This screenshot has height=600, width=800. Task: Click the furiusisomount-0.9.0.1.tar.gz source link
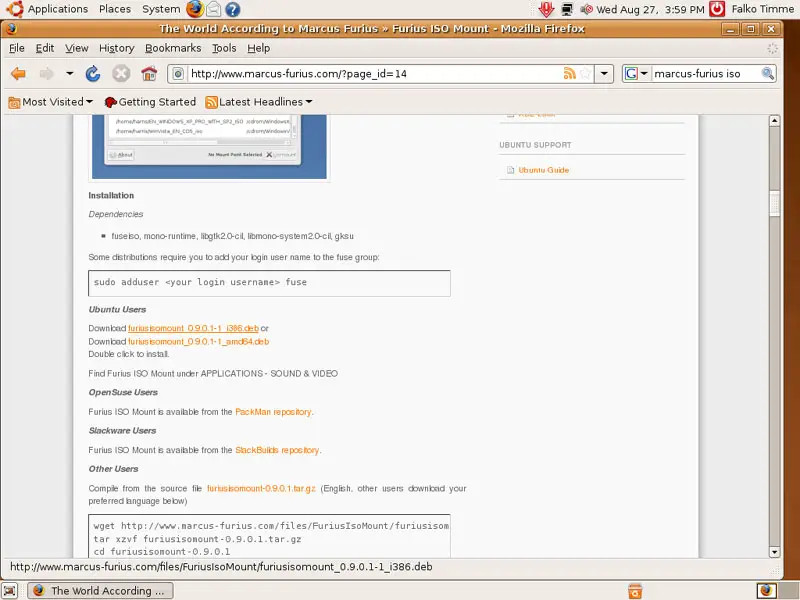[x=261, y=488]
